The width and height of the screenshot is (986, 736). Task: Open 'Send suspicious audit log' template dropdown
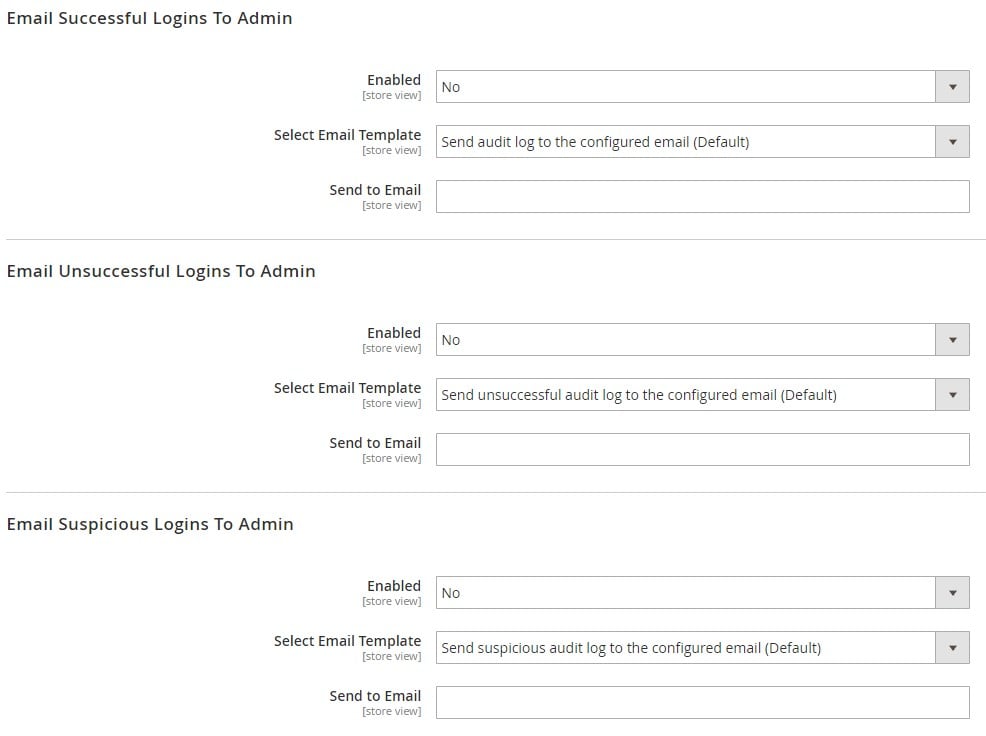click(702, 647)
